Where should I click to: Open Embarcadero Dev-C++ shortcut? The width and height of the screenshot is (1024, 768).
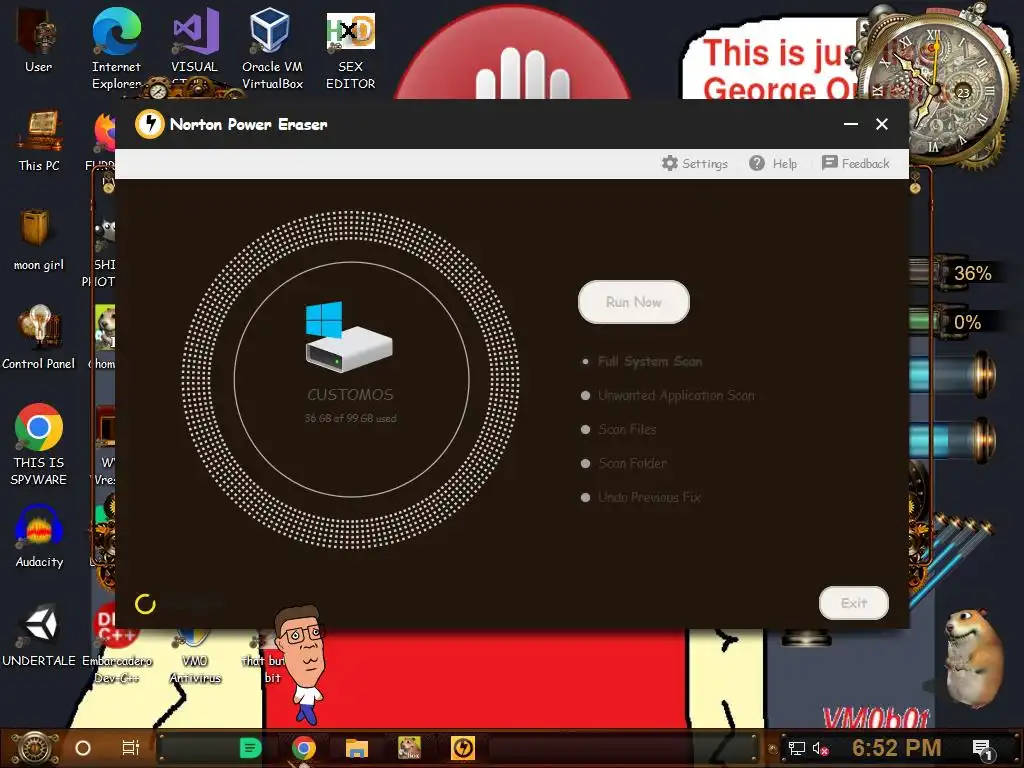pos(116,643)
